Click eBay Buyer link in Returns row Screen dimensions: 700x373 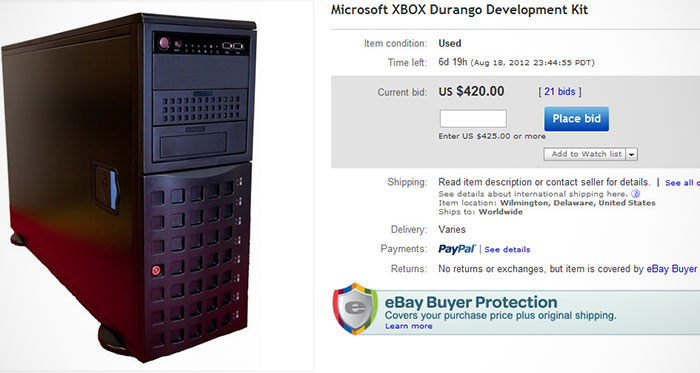[672, 269]
